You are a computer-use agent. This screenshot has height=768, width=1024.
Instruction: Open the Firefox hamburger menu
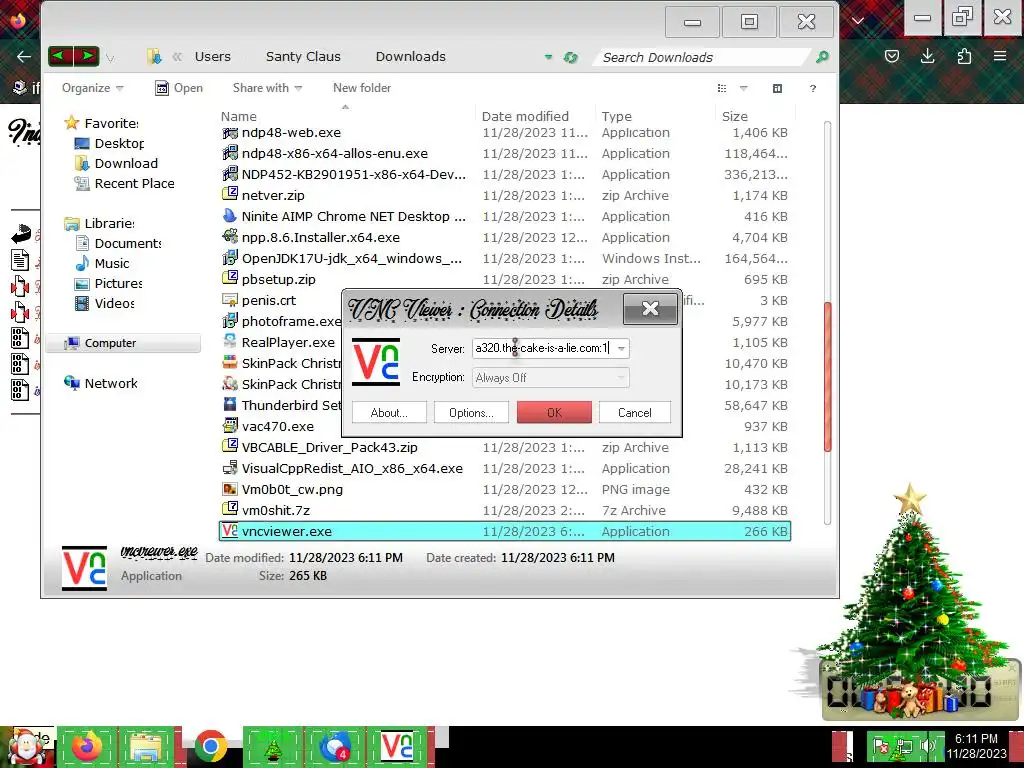(1000, 56)
